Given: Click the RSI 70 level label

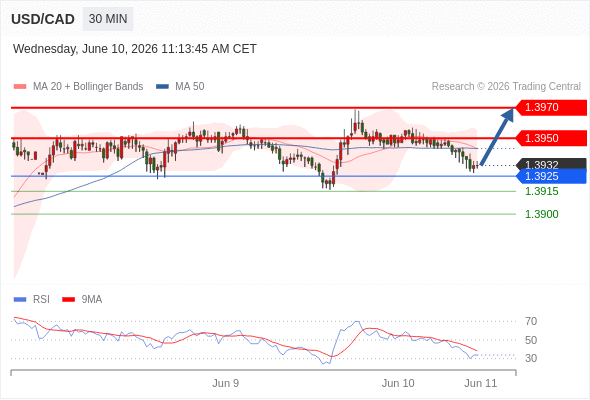Looking at the screenshot, I should pos(531,321).
